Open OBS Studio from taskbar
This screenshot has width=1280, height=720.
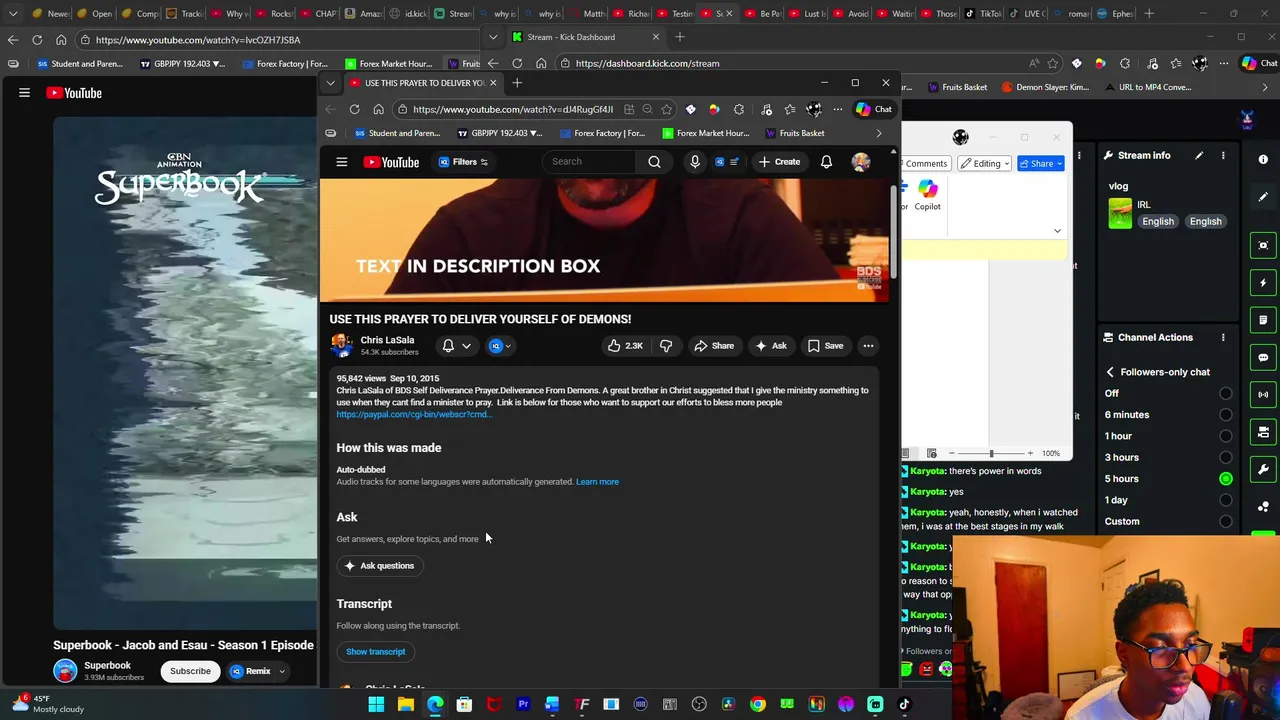(x=699, y=704)
